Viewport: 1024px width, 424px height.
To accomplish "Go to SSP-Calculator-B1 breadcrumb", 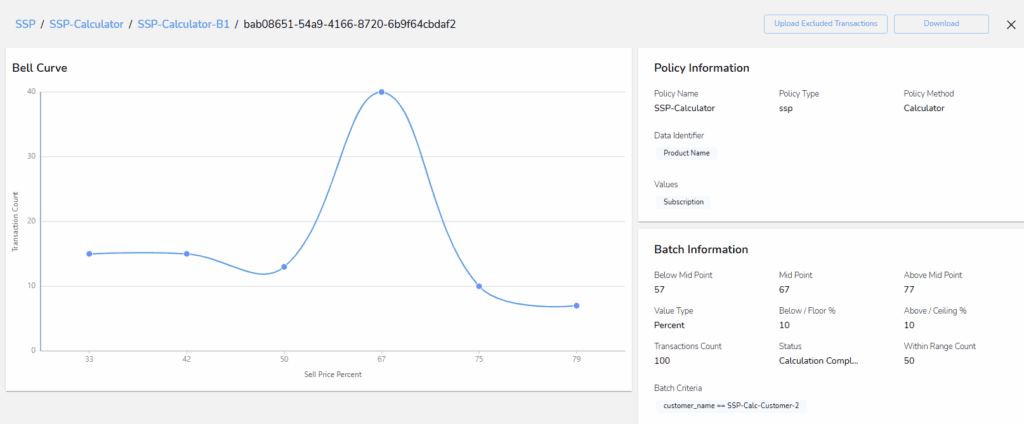I will pos(182,24).
